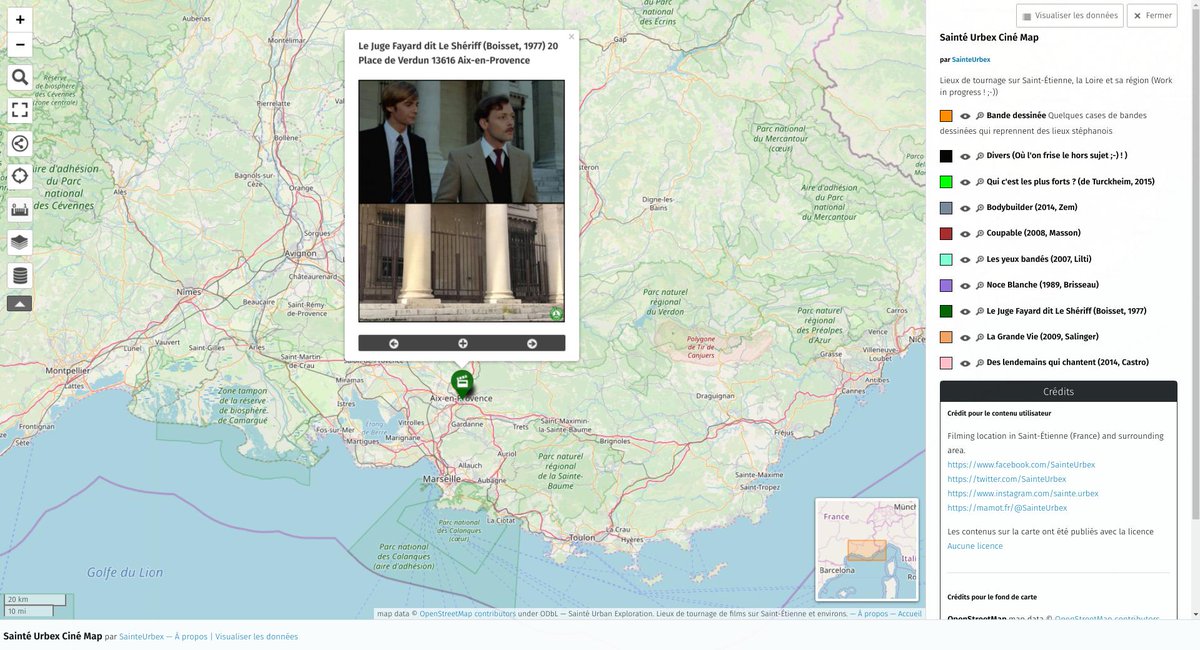Close side panel with Fermer button
This screenshot has width=1200, height=650.
click(x=1152, y=16)
